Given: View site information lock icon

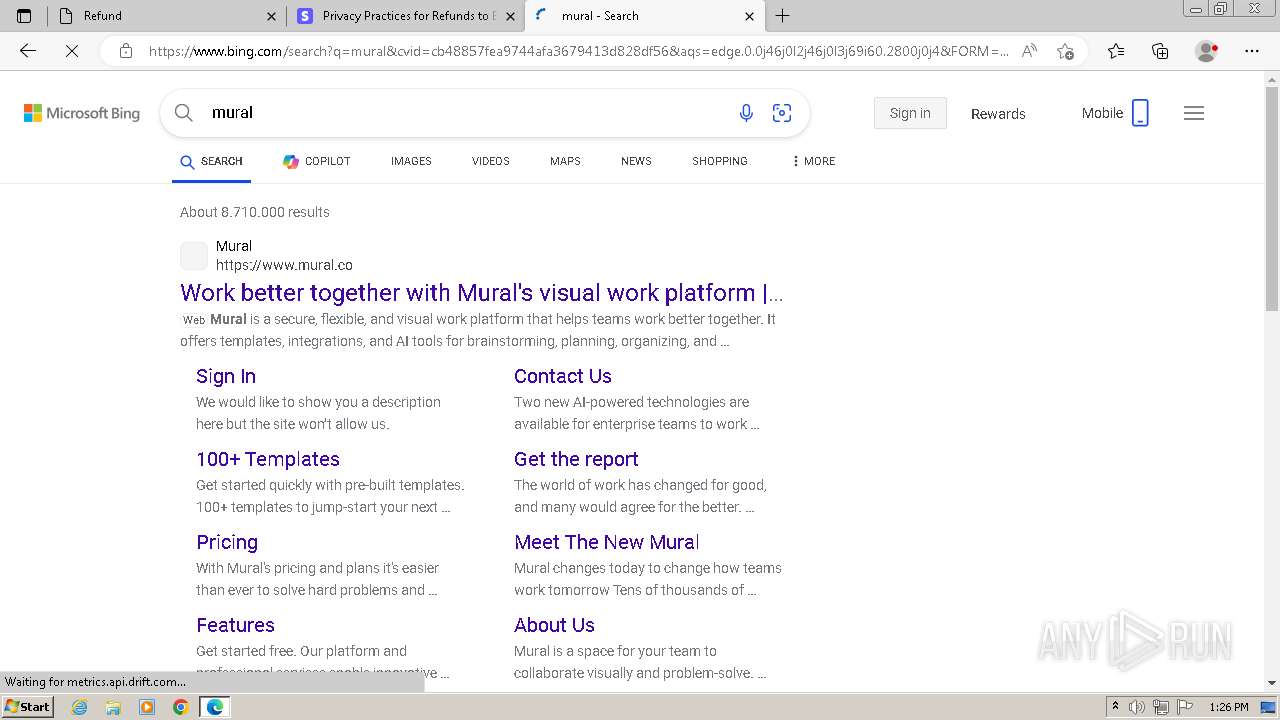Looking at the screenshot, I should (125, 51).
